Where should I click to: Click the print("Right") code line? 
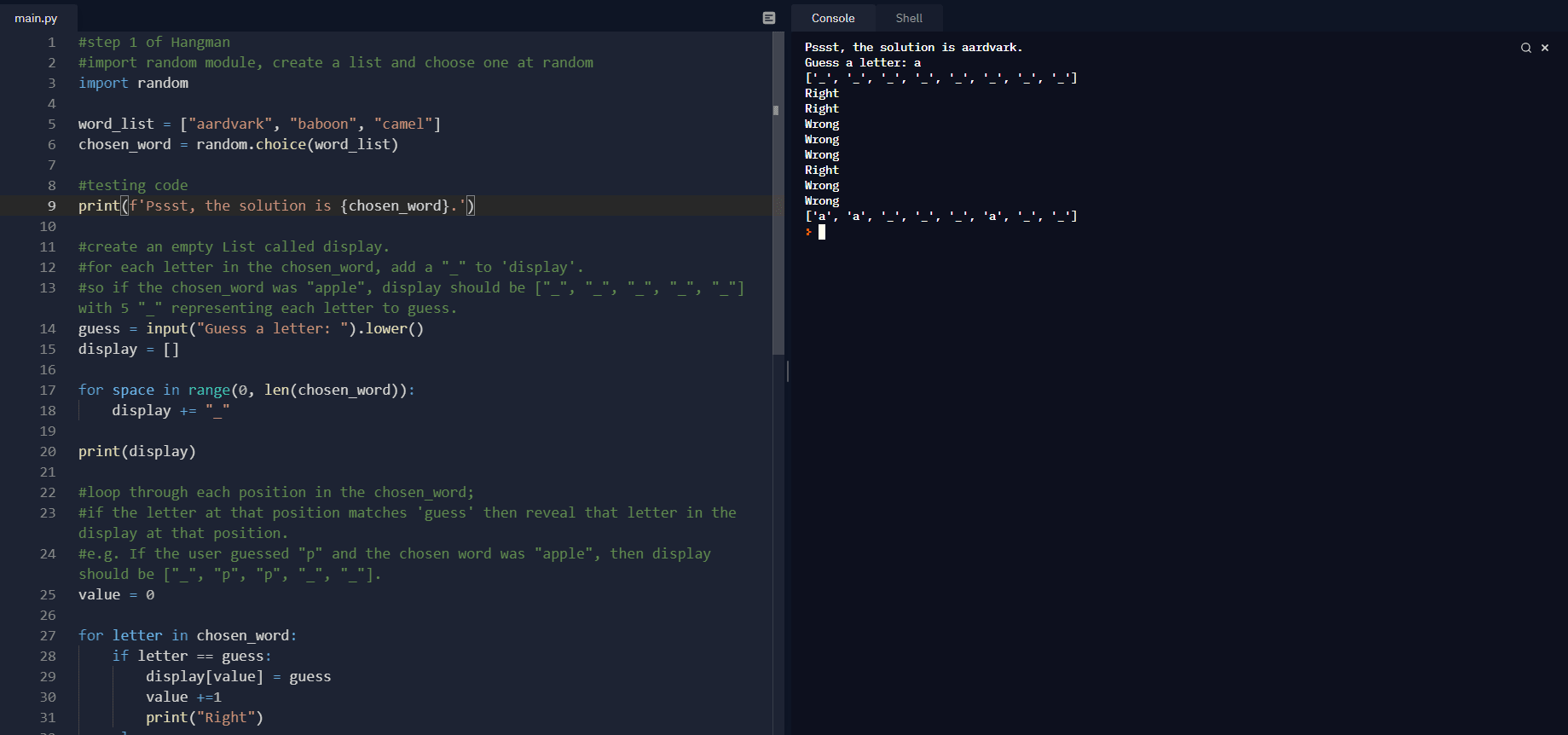204,717
